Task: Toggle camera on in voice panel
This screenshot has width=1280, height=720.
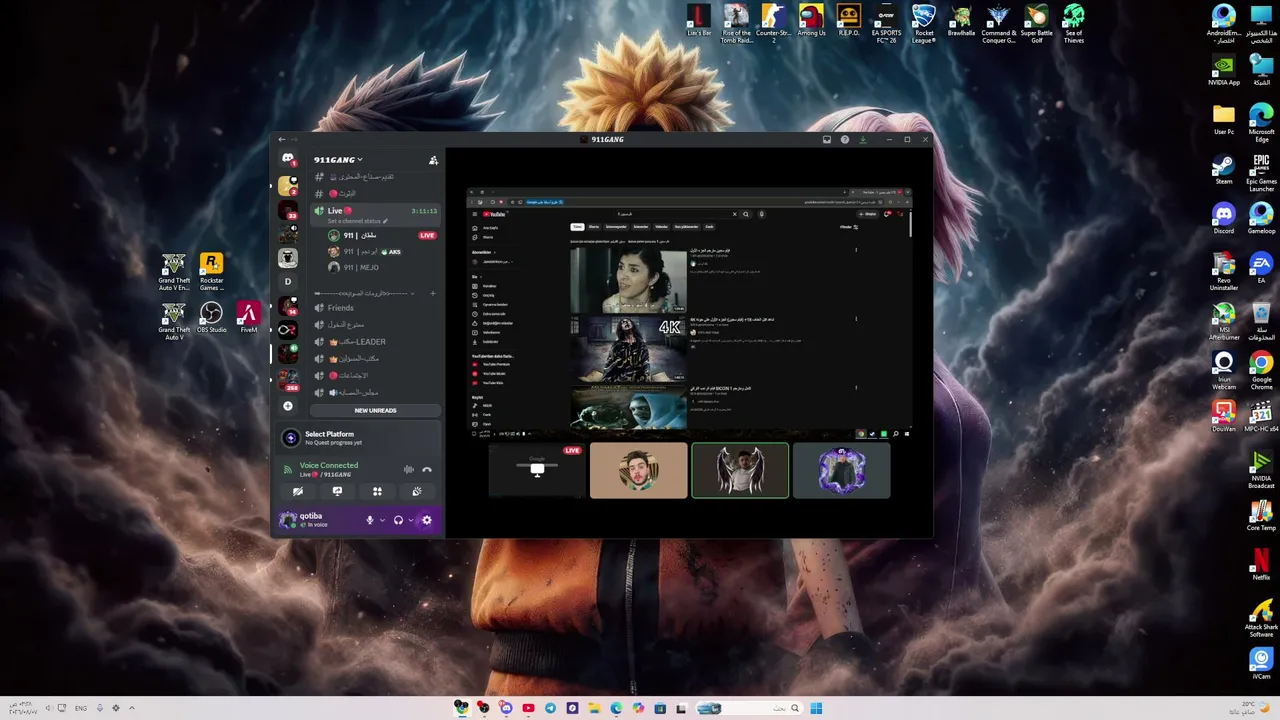Action: pos(297,491)
